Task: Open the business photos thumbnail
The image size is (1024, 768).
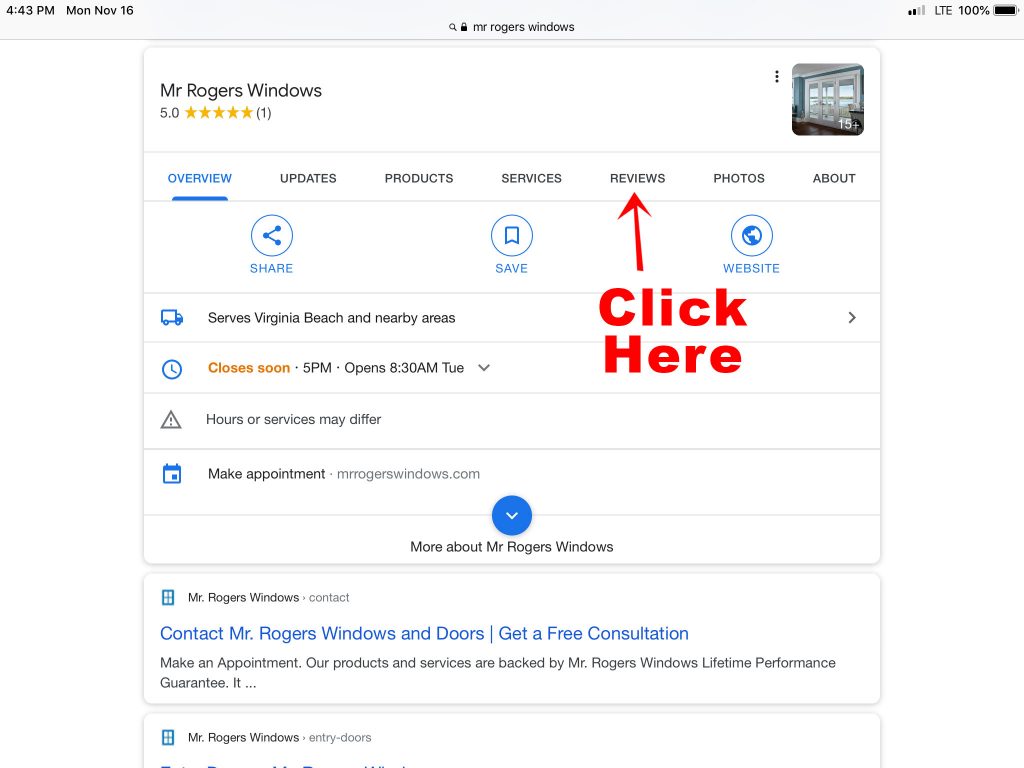Action: [828, 99]
